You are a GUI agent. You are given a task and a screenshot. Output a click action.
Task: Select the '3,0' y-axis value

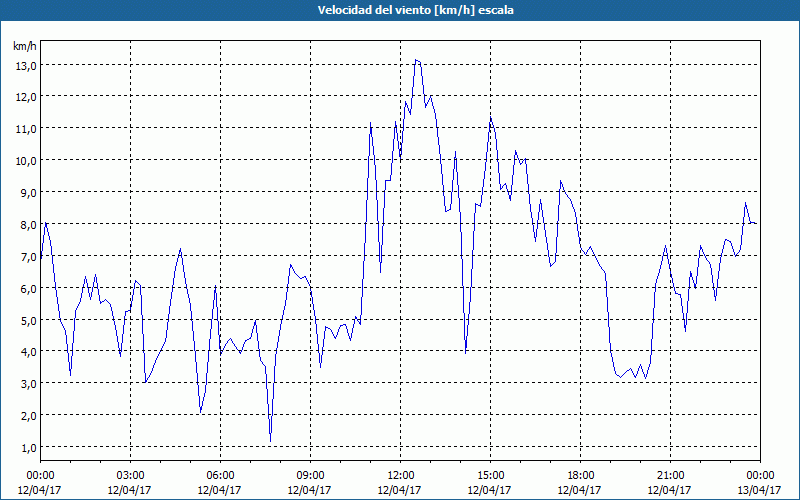tap(28, 384)
